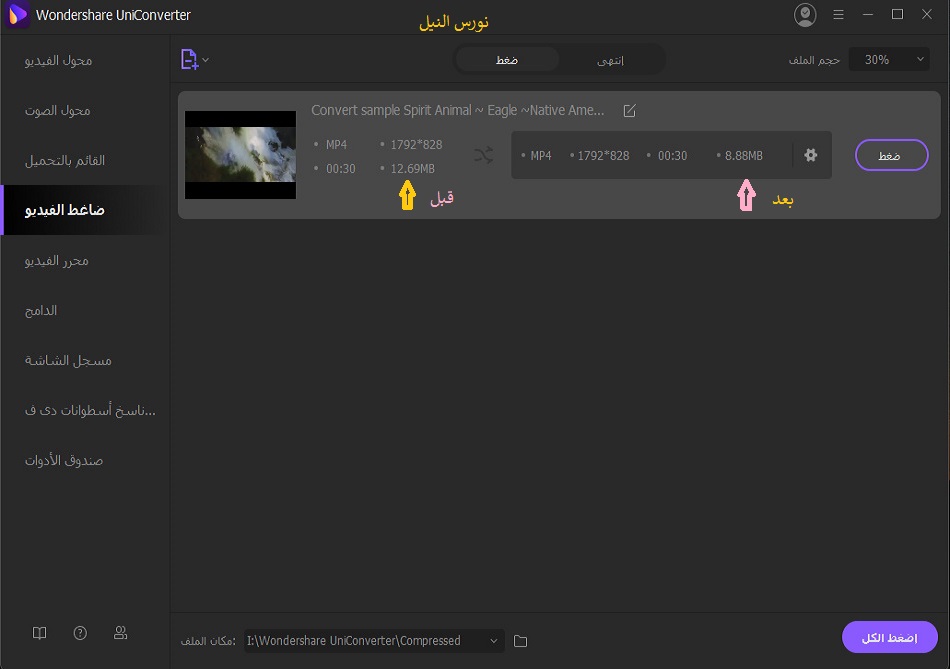Expand the add file dropdown arrow
The width and height of the screenshot is (950, 669).
point(206,60)
